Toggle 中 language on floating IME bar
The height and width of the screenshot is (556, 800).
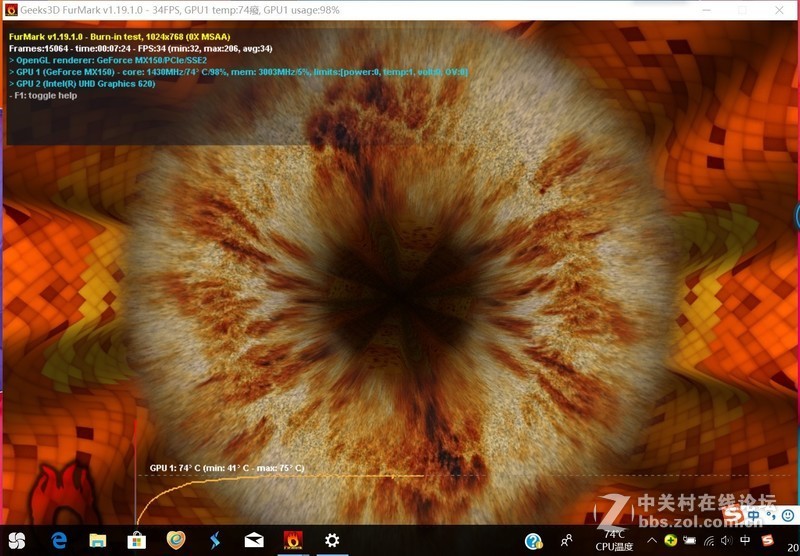point(754,516)
